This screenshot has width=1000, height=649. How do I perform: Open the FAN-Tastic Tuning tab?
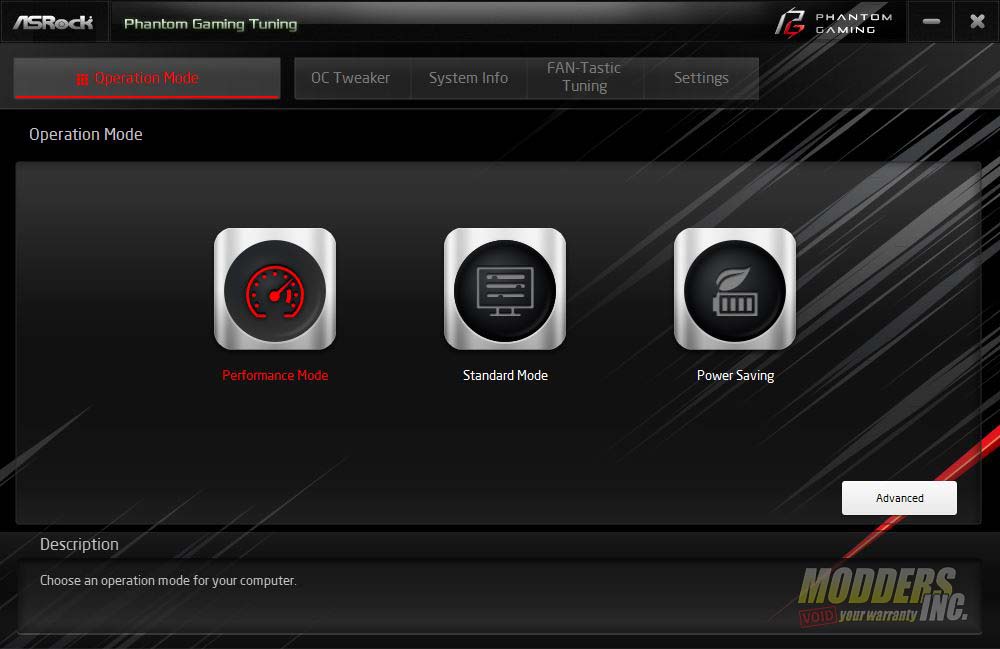click(x=584, y=78)
